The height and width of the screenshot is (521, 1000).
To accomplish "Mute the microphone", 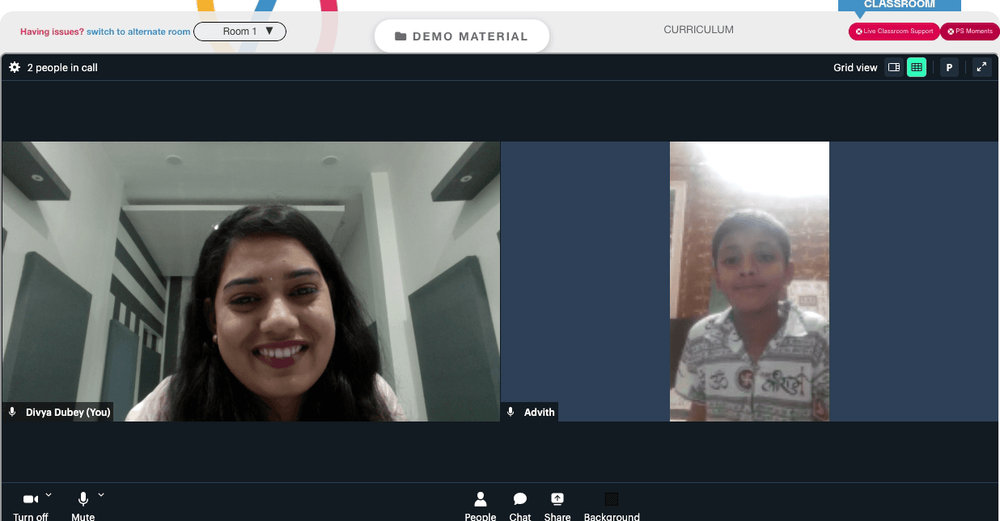I will 83,506.
